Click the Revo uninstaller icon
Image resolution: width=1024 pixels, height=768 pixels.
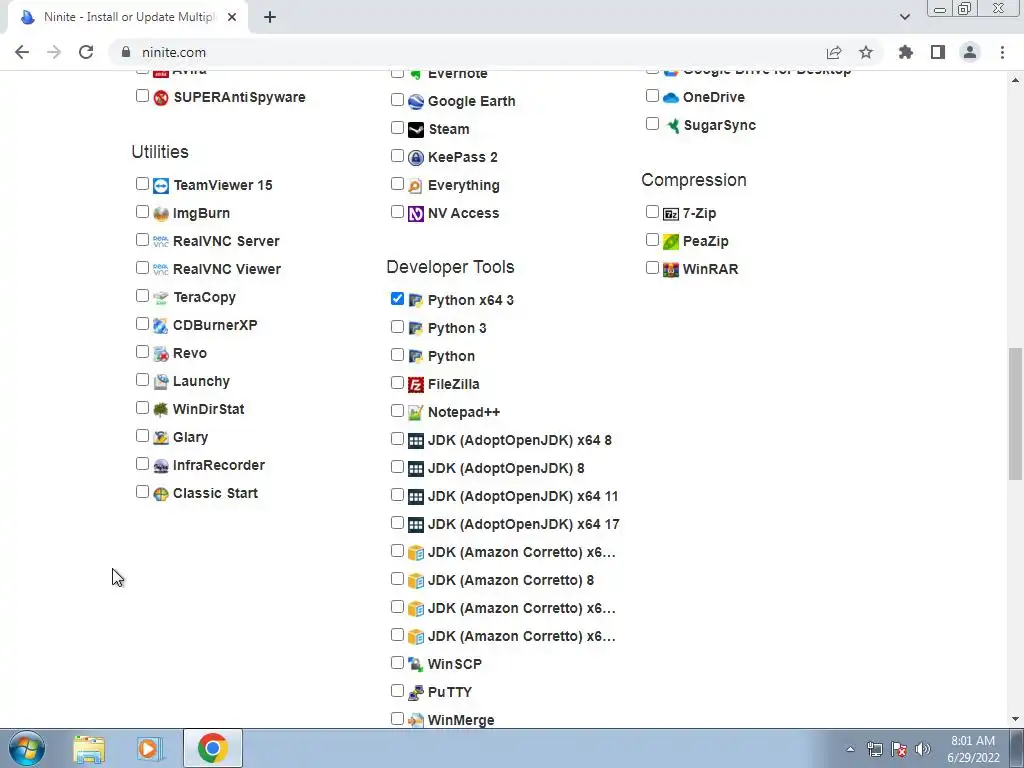point(161,353)
